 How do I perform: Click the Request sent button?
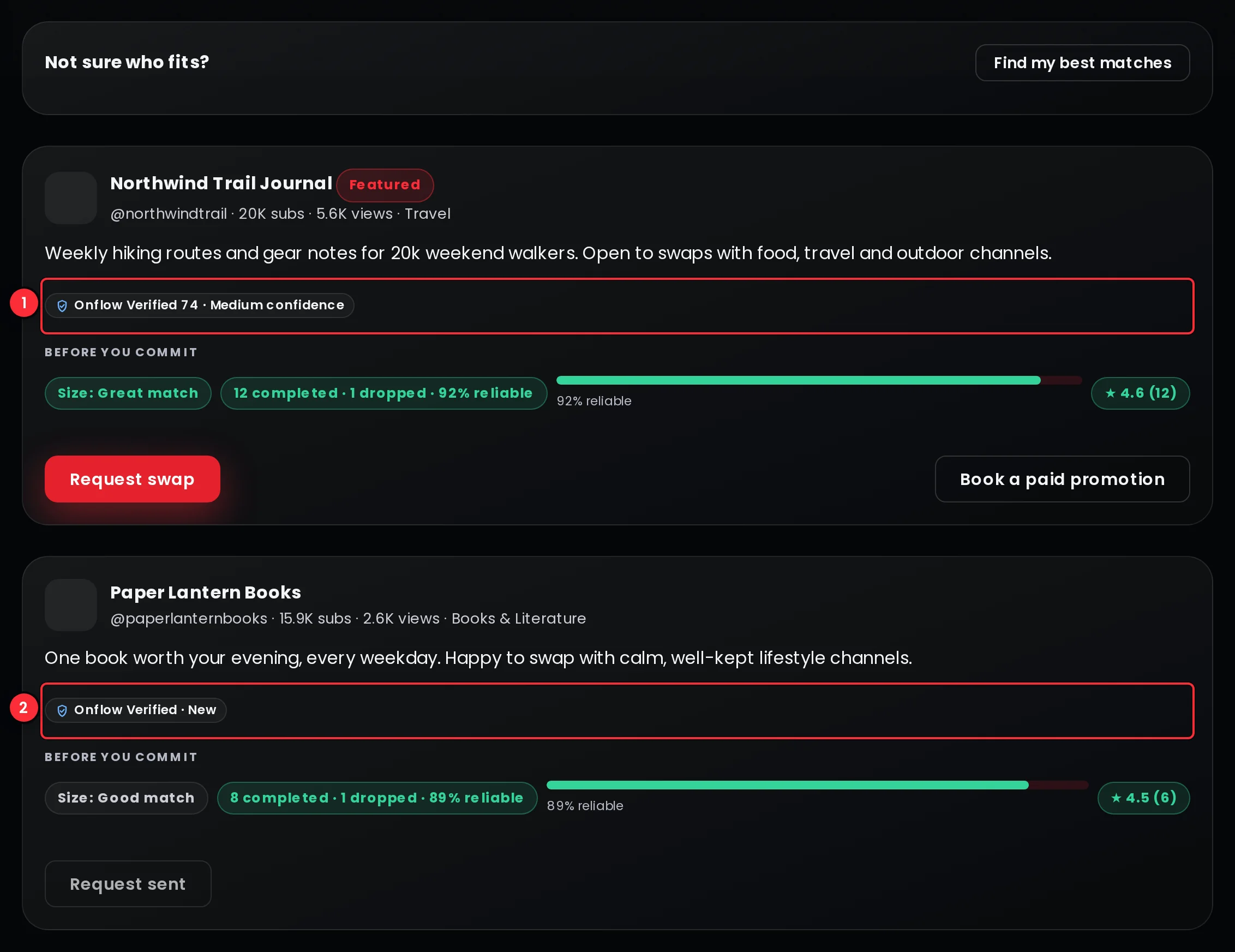[x=128, y=884]
